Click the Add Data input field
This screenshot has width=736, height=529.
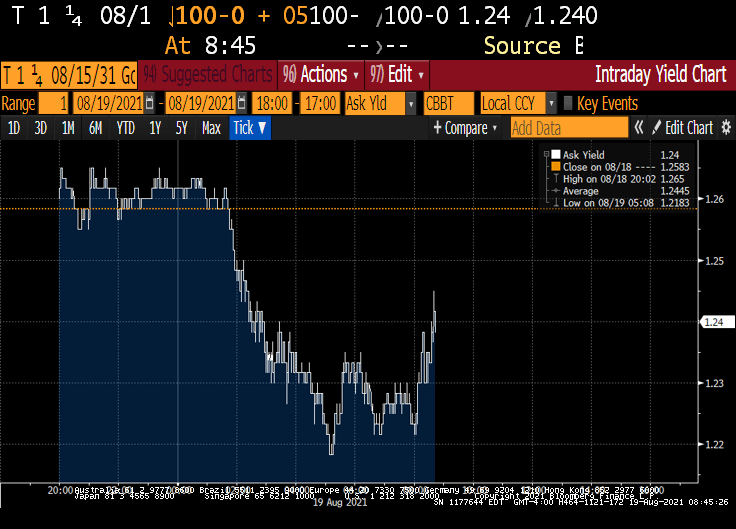[x=567, y=128]
